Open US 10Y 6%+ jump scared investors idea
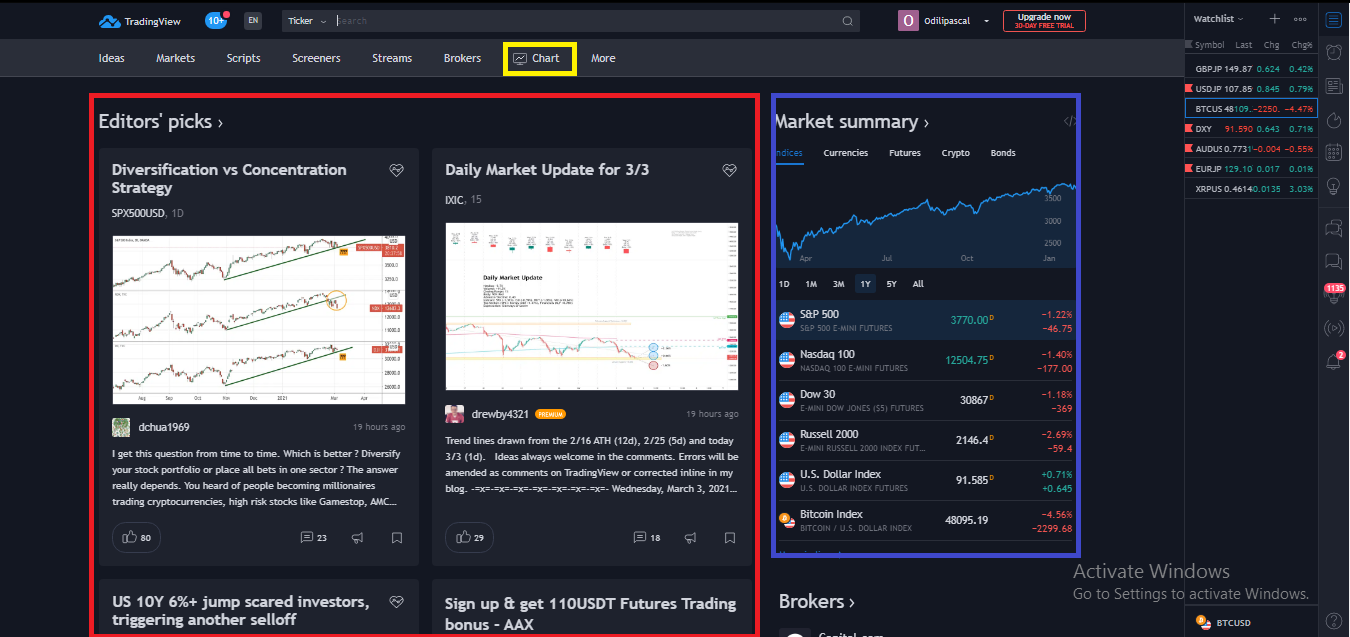The width and height of the screenshot is (1350, 637). pyautogui.click(x=240, y=610)
